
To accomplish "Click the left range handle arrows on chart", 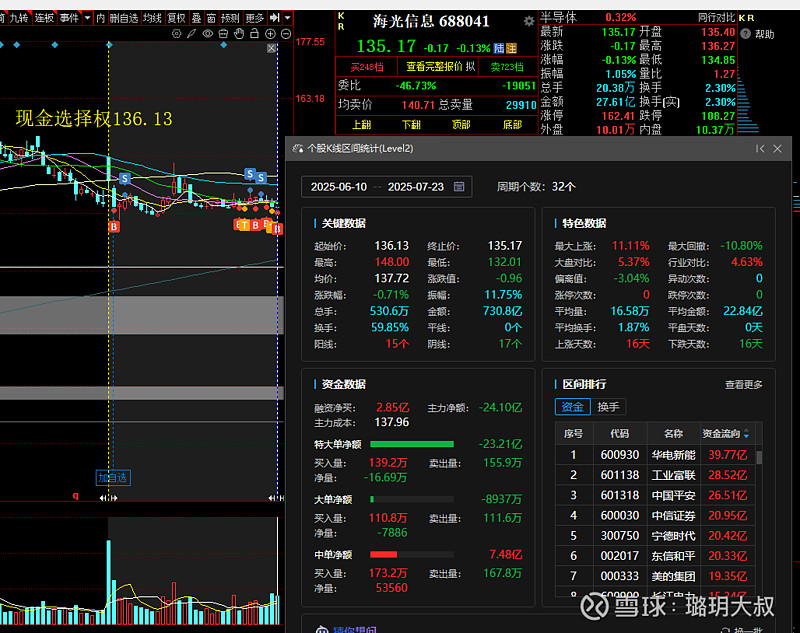I will point(108,498).
